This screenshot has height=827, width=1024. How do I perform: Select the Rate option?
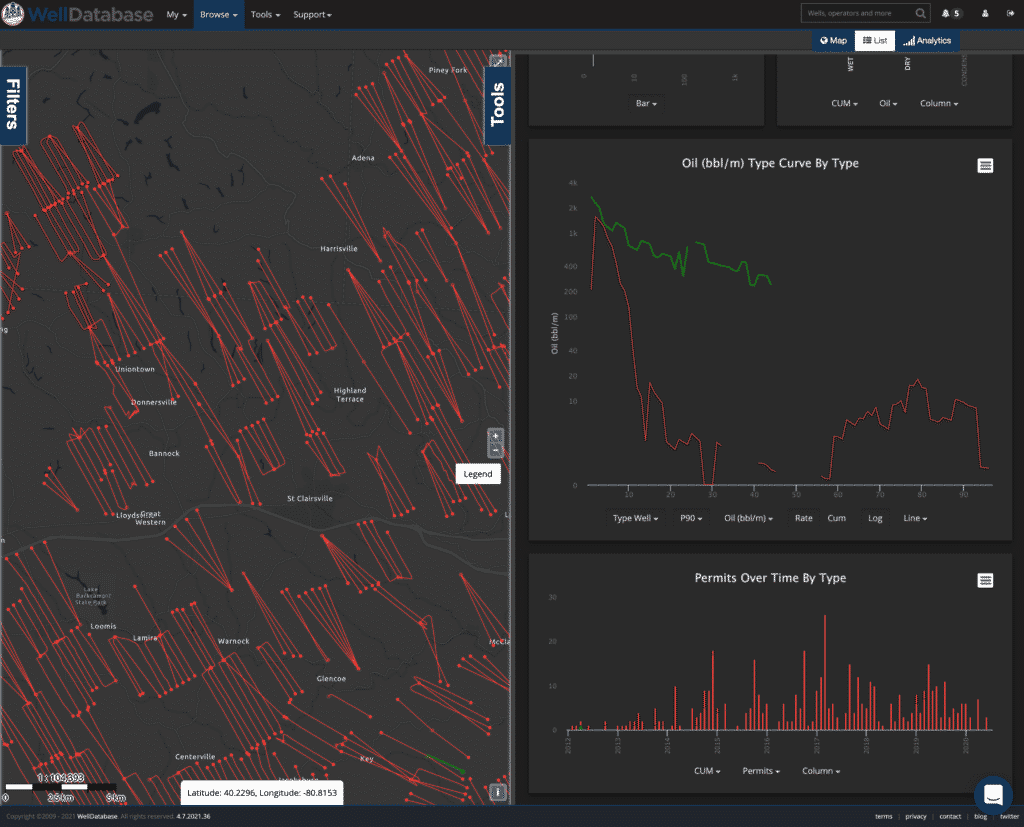[804, 518]
